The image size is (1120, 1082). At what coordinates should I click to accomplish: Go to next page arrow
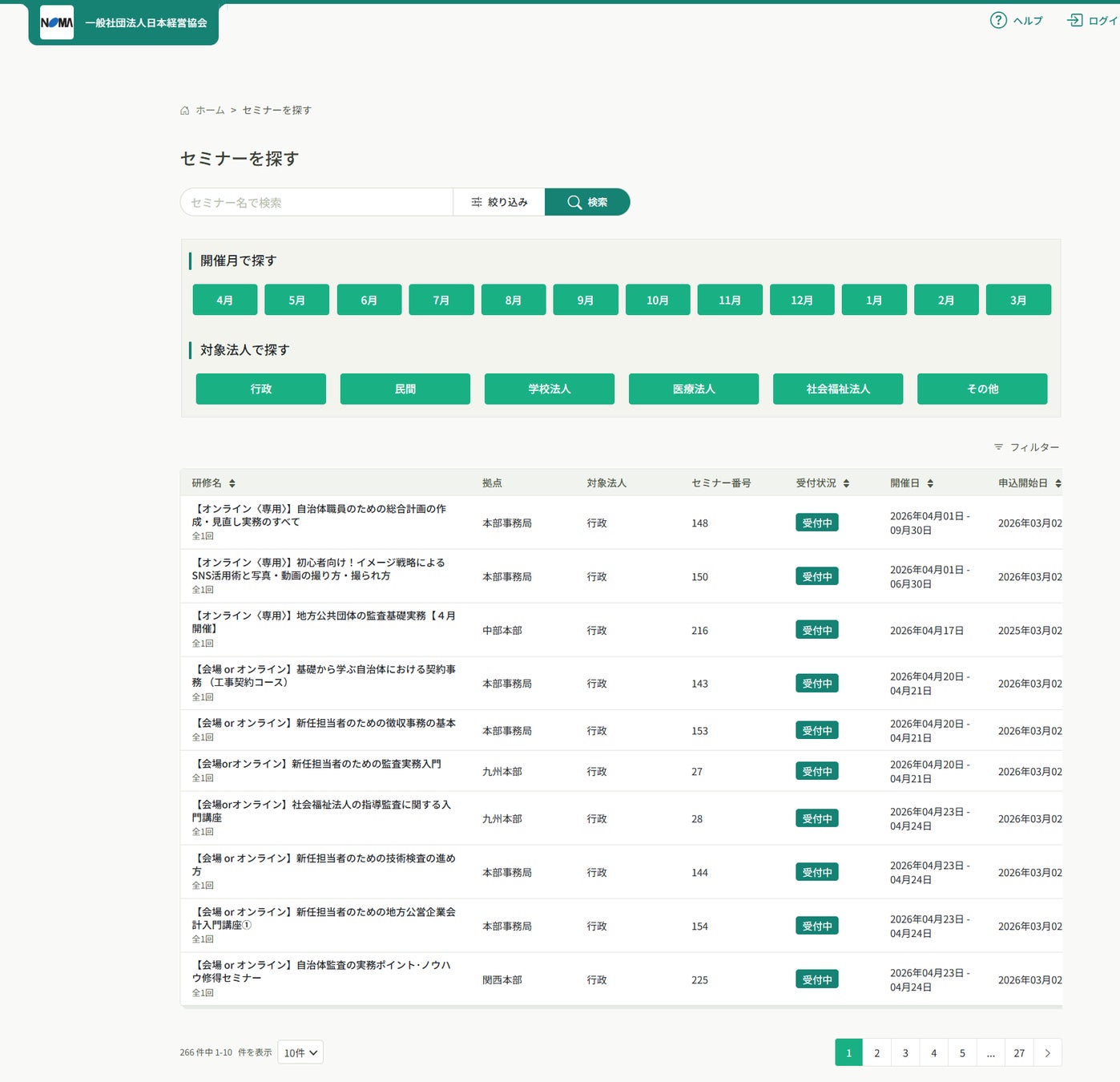pos(1048,1053)
